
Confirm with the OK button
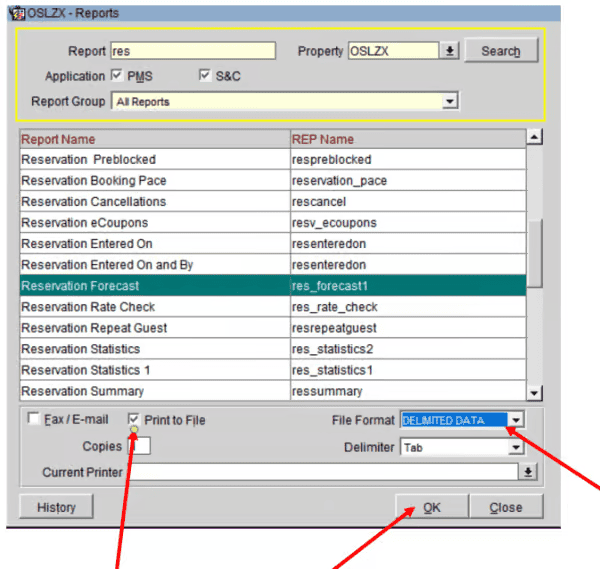[x=431, y=507]
